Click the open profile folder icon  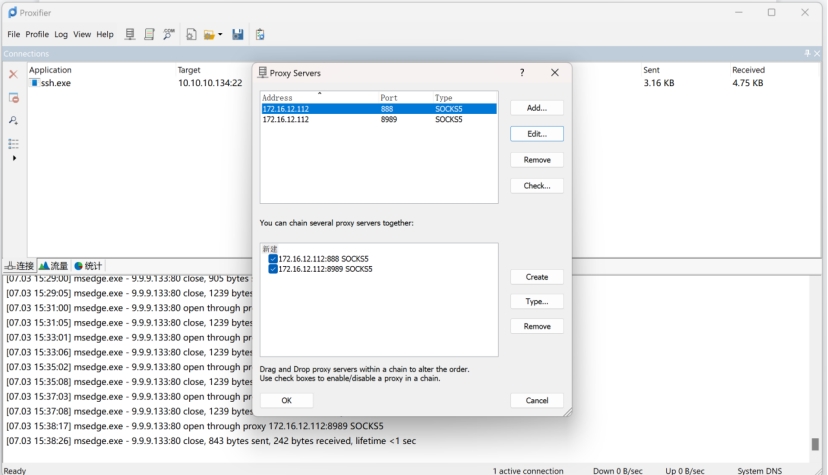tap(210, 35)
